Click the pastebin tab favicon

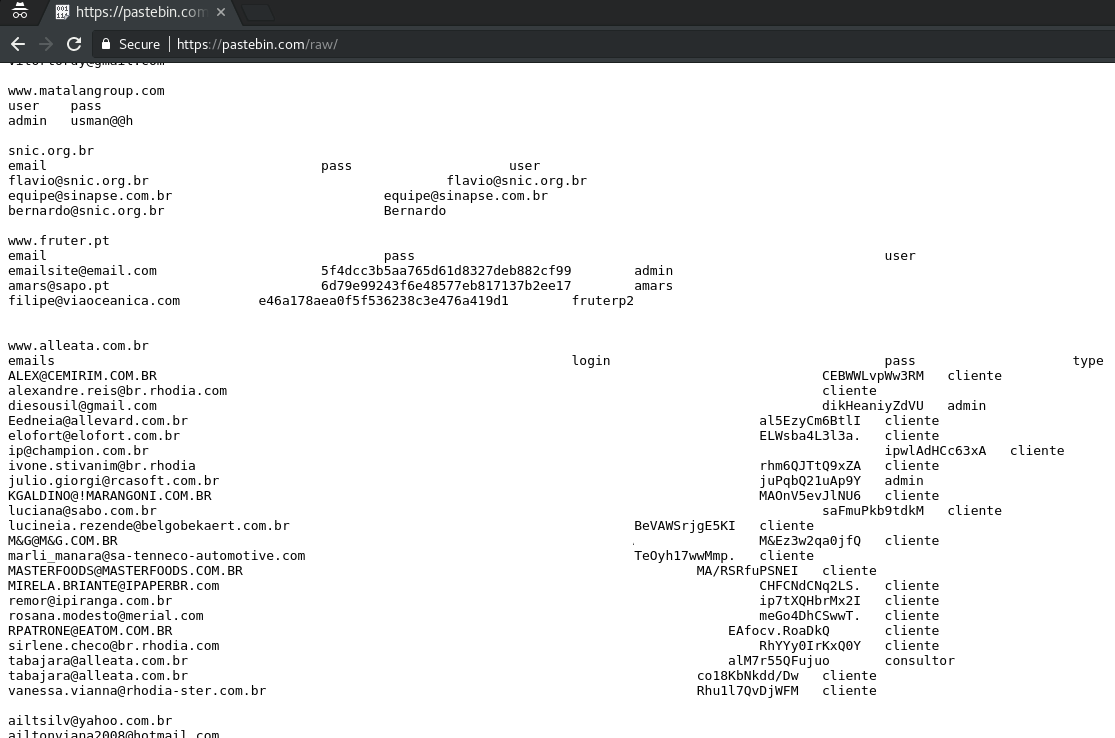[x=63, y=12]
